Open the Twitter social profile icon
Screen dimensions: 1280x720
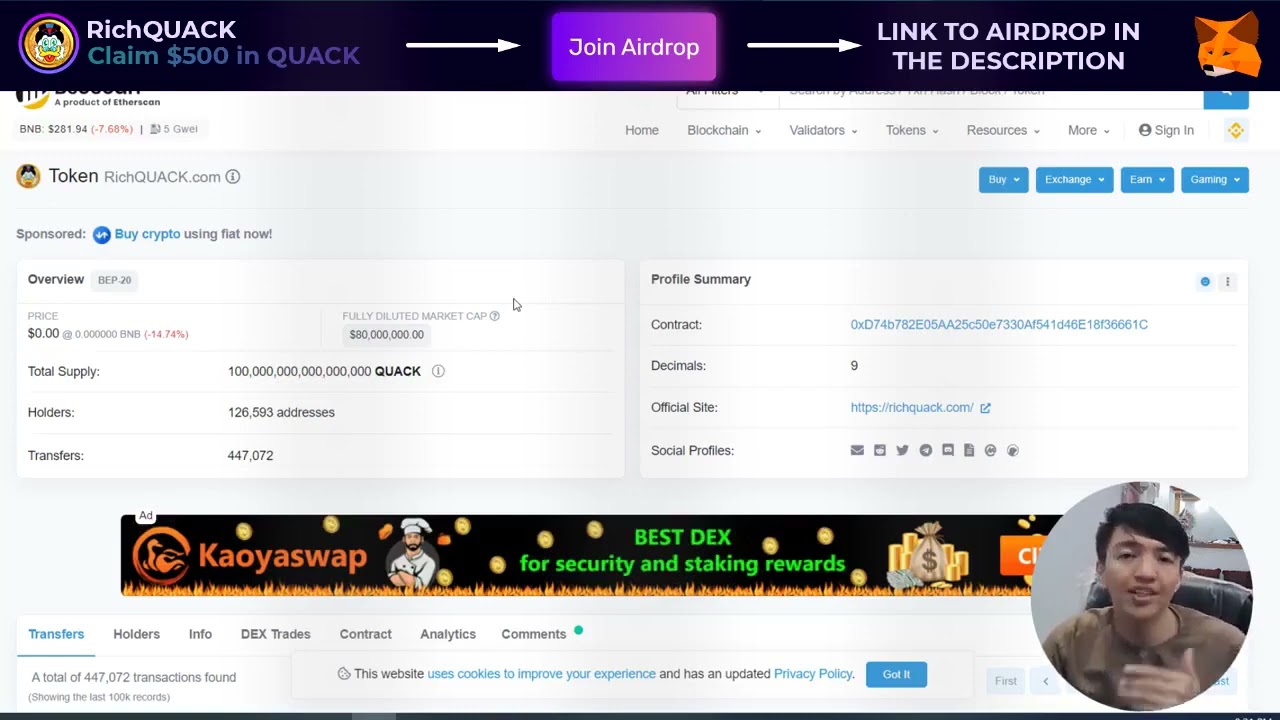pyautogui.click(x=902, y=450)
